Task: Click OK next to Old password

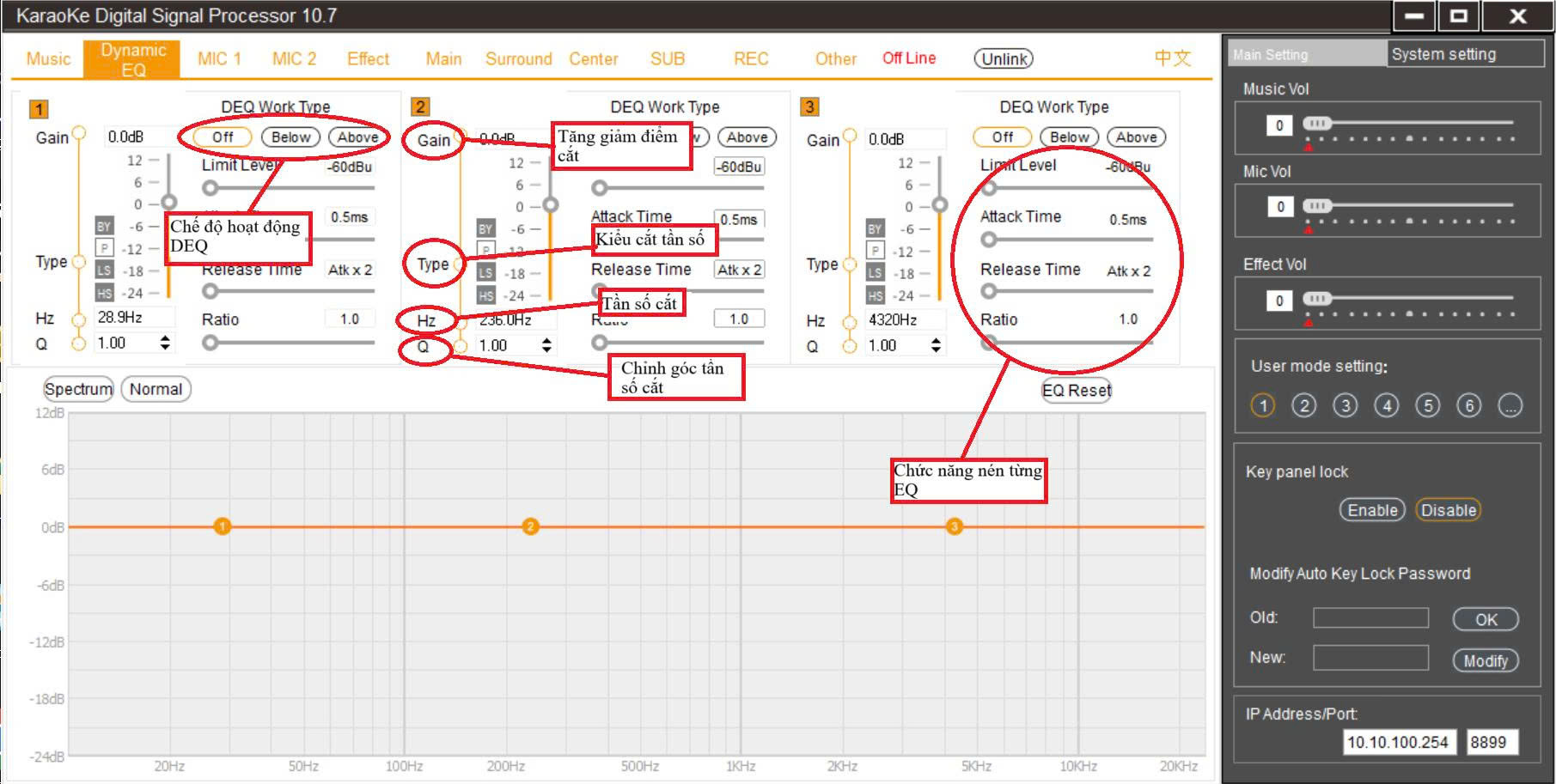Action: click(x=1486, y=619)
